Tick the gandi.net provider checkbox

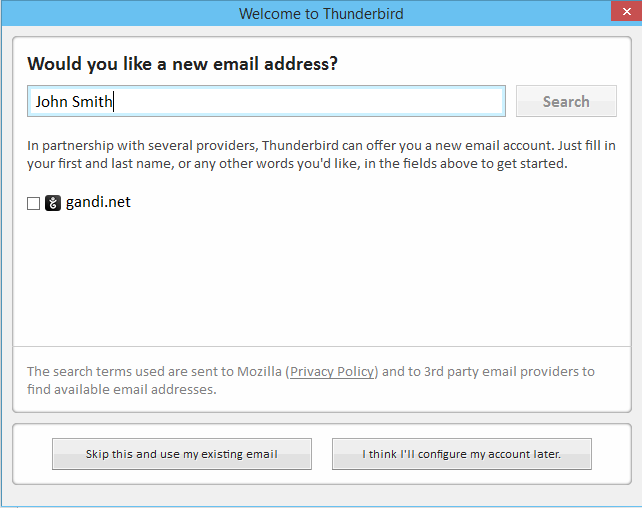point(33,203)
